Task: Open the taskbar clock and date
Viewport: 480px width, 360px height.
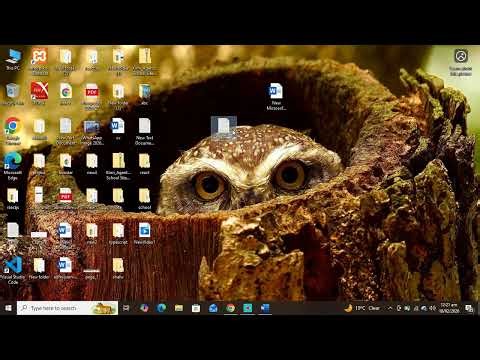Action: point(449,308)
